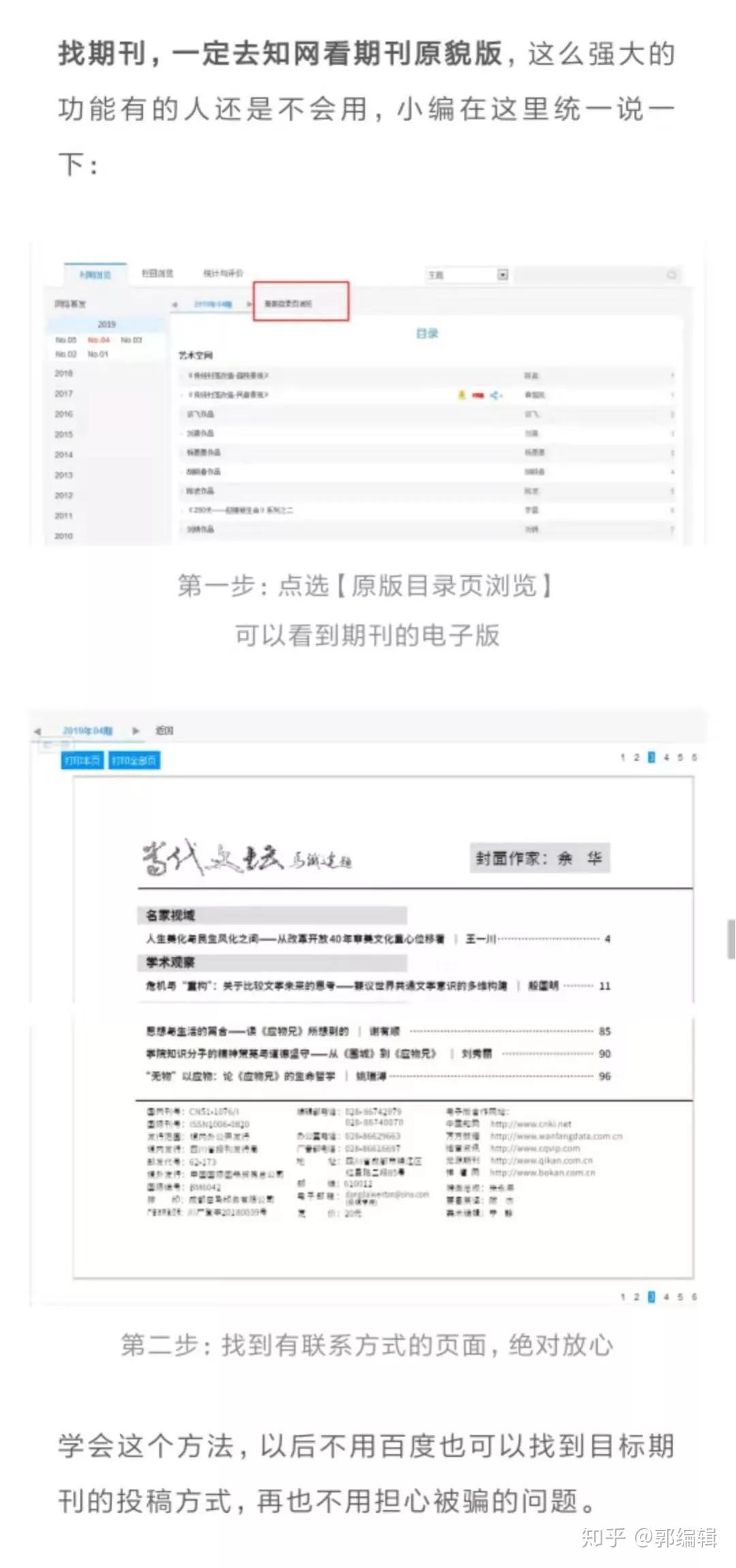The image size is (736, 1568).
Task: Click the blue share icon in the second article row
Action: pos(495,395)
